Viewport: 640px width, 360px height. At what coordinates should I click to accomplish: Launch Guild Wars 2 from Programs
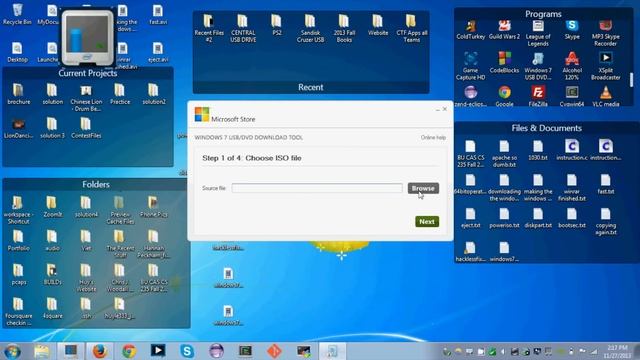(x=504, y=29)
